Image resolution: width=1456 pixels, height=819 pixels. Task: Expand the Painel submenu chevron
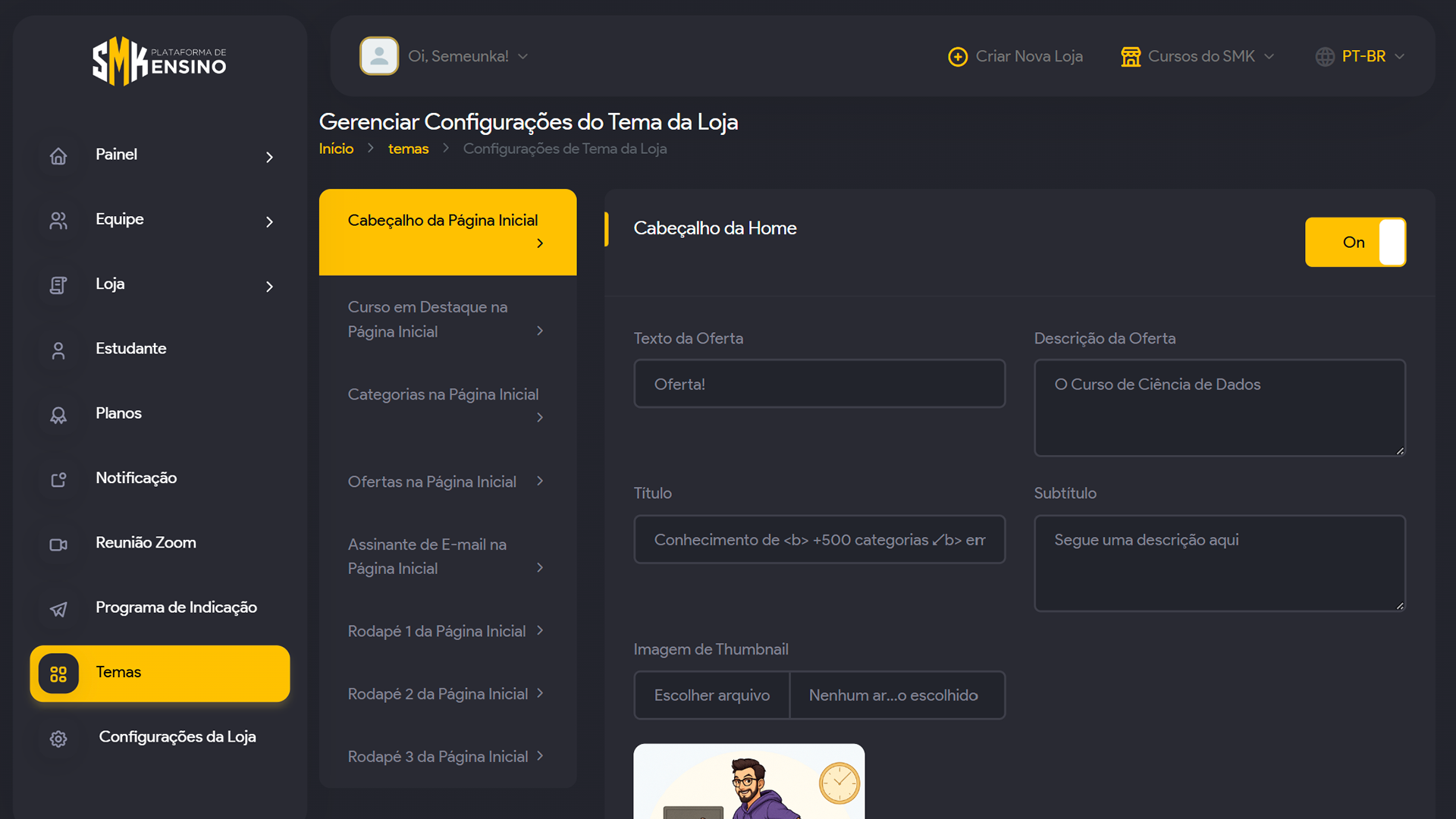tap(269, 157)
